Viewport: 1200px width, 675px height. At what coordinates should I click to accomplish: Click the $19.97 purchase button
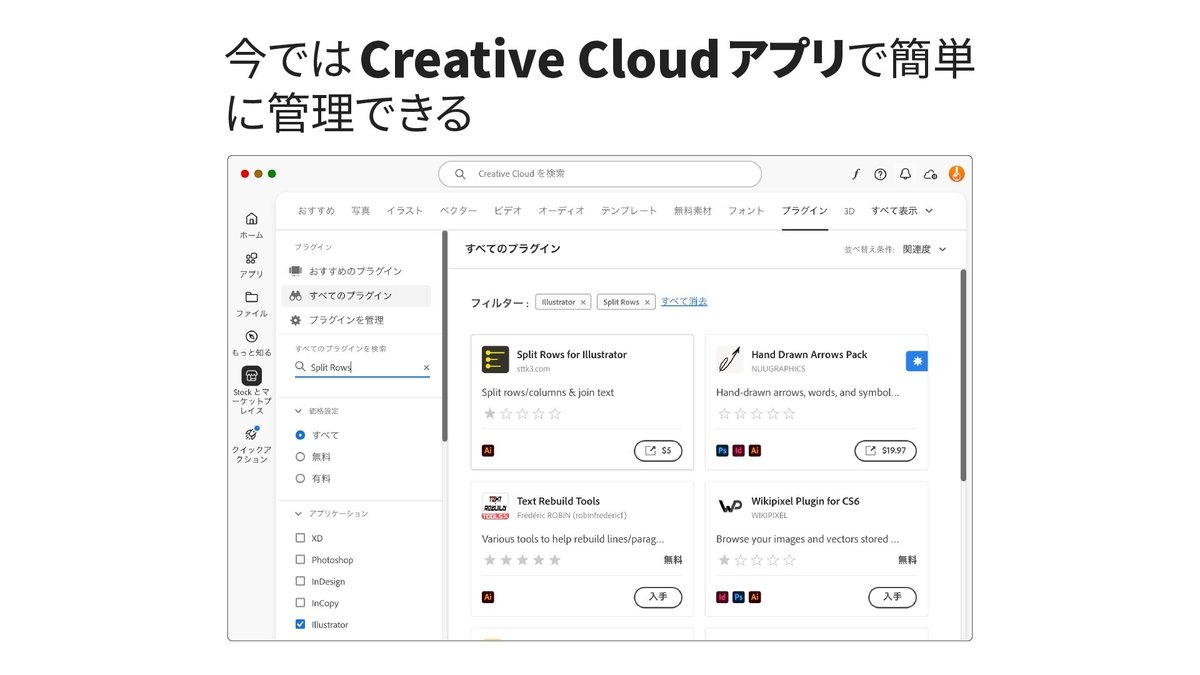885,451
